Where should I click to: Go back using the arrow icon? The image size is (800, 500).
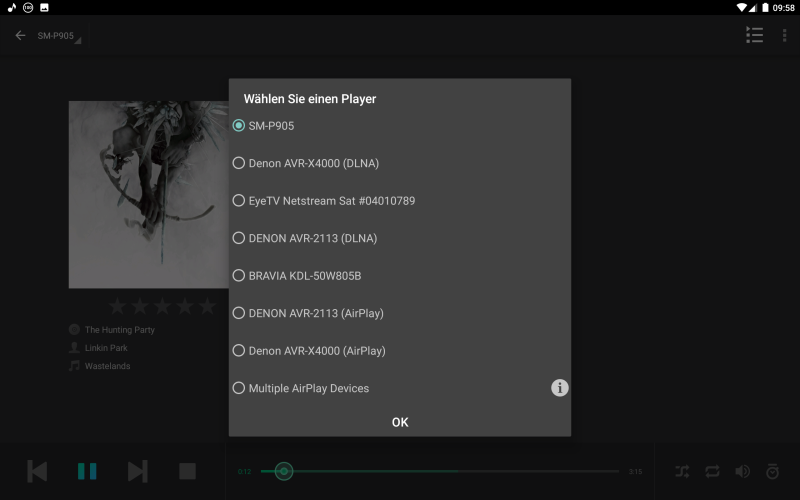20,35
